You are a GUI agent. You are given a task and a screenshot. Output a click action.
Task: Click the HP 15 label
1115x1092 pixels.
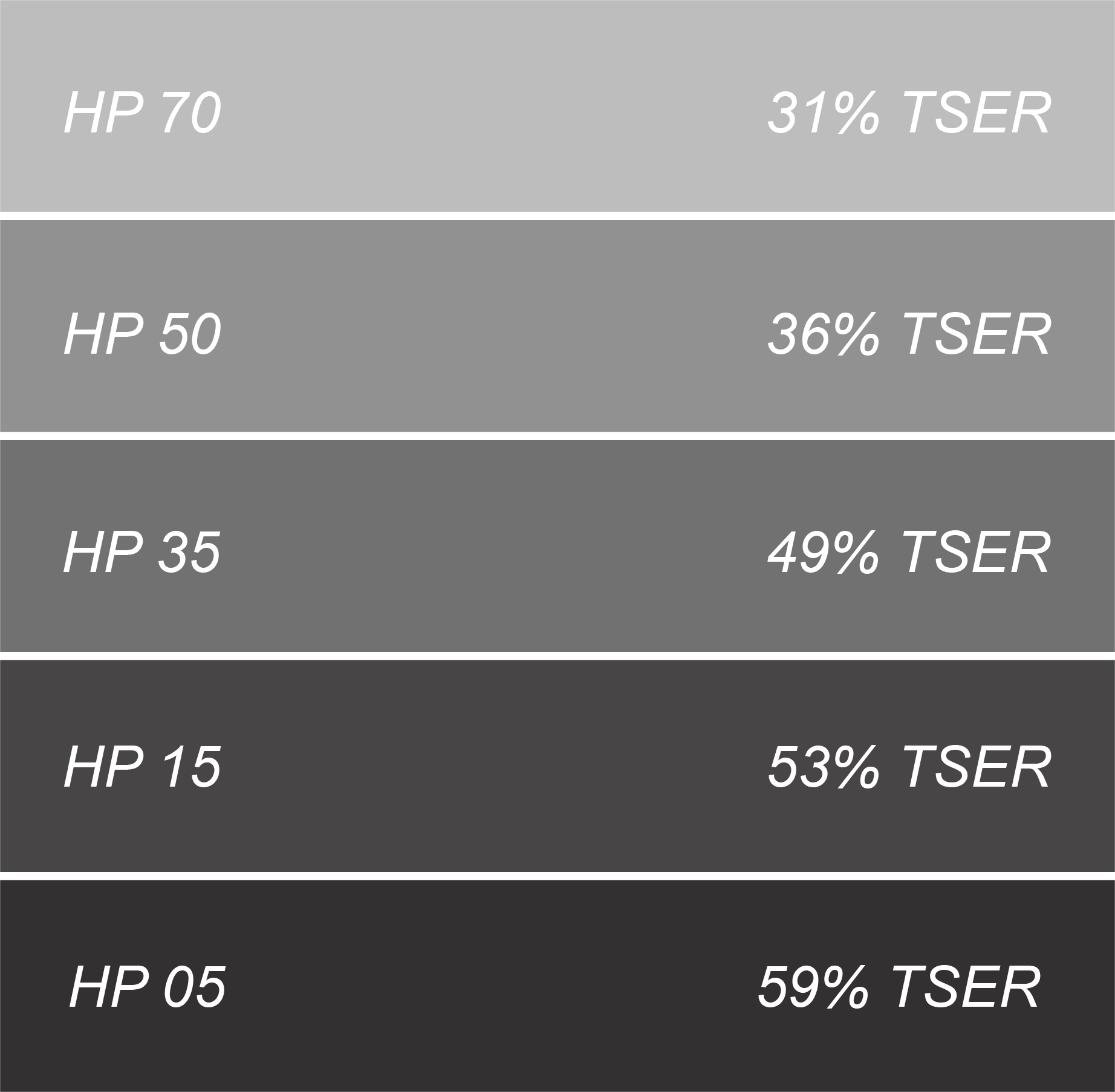(x=142, y=767)
